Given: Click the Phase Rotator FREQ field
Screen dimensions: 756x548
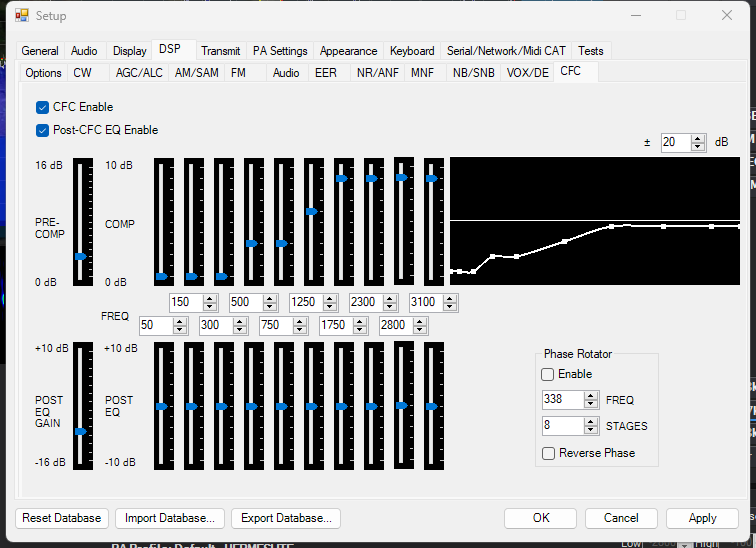Looking at the screenshot, I should point(560,400).
